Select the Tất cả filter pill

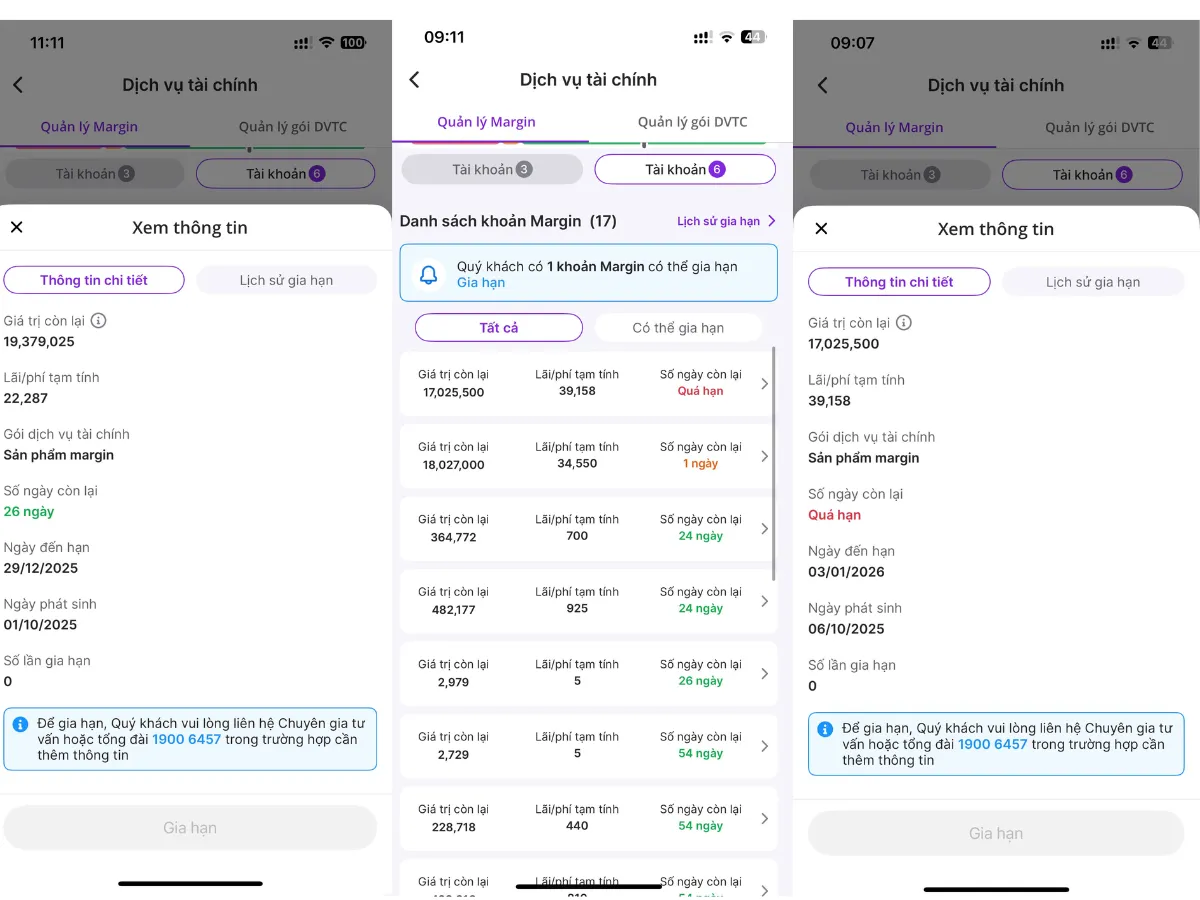click(x=498, y=328)
